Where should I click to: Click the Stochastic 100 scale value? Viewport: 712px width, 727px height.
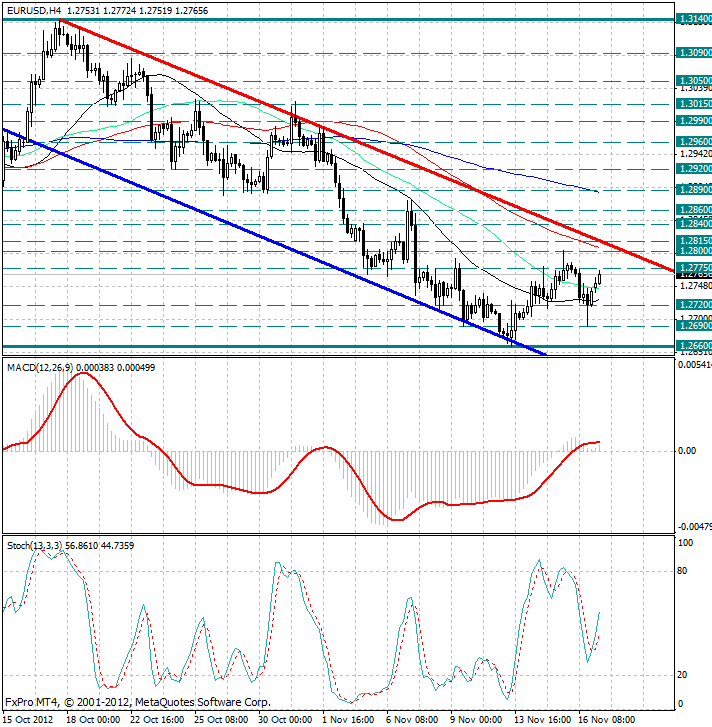(685, 542)
